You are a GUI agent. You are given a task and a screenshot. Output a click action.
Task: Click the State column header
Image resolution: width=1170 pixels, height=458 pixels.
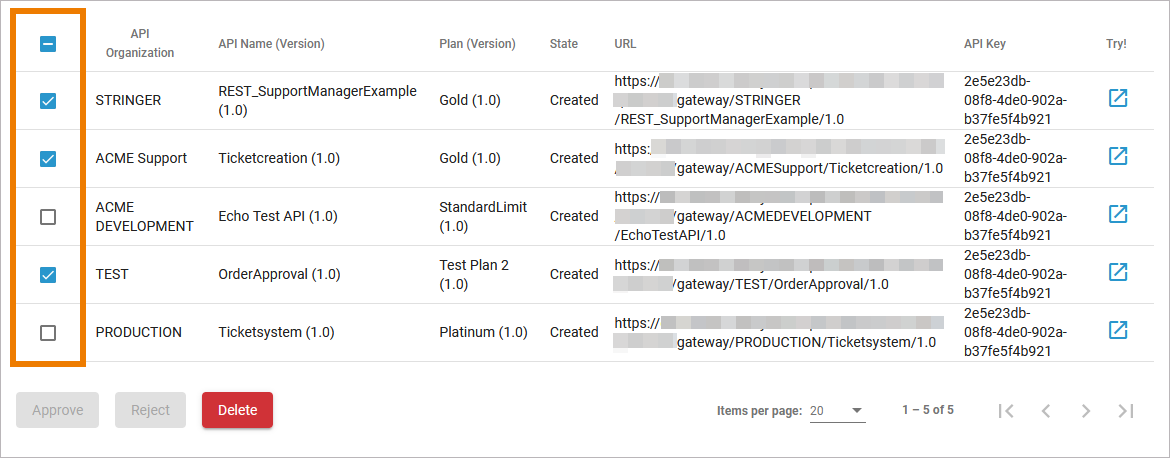(564, 44)
